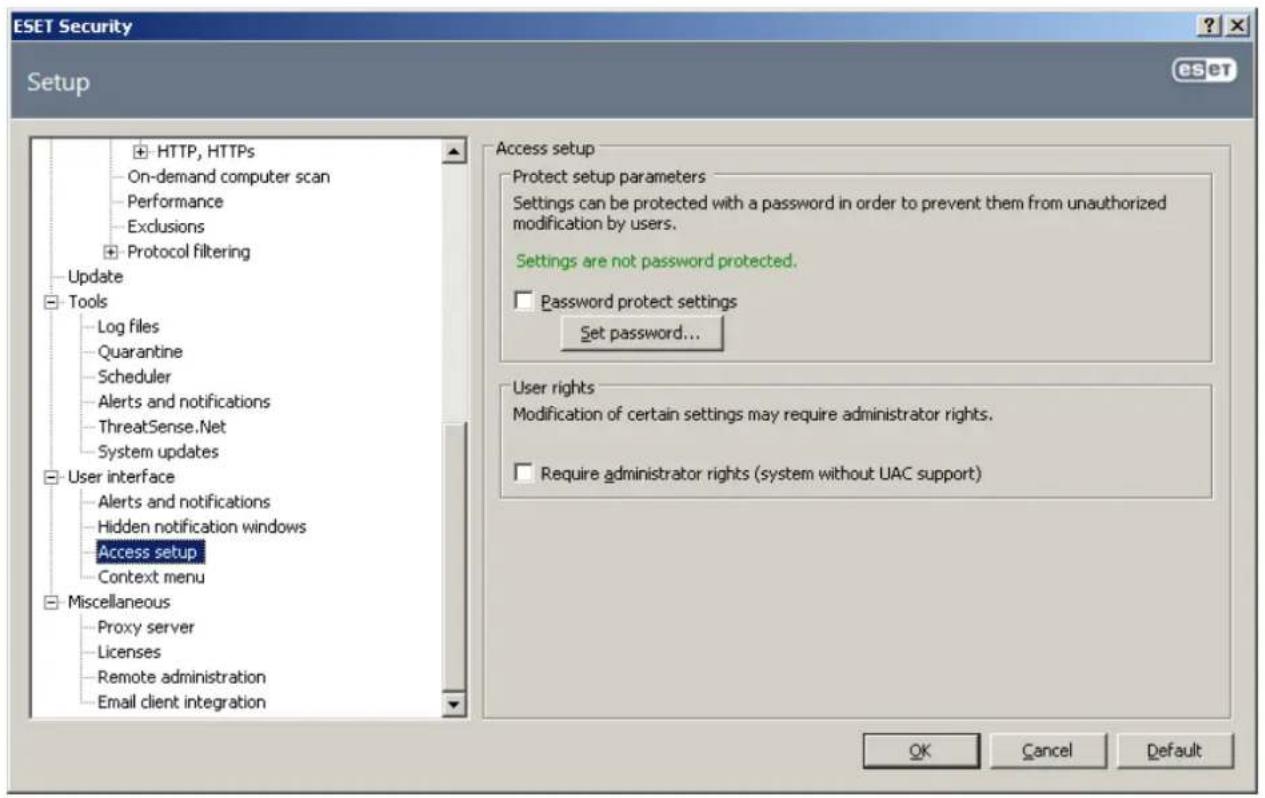Open Exclusions settings in tree
Image resolution: width=1265 pixels, height=798 pixels.
click(165, 226)
